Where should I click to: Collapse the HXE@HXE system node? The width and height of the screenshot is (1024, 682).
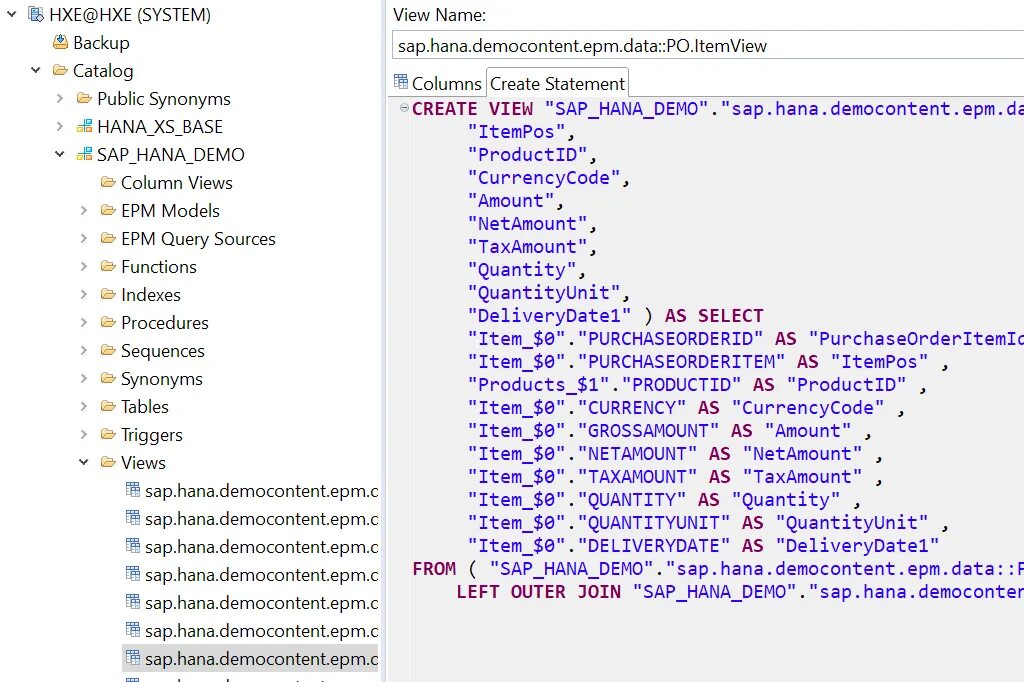click(11, 15)
